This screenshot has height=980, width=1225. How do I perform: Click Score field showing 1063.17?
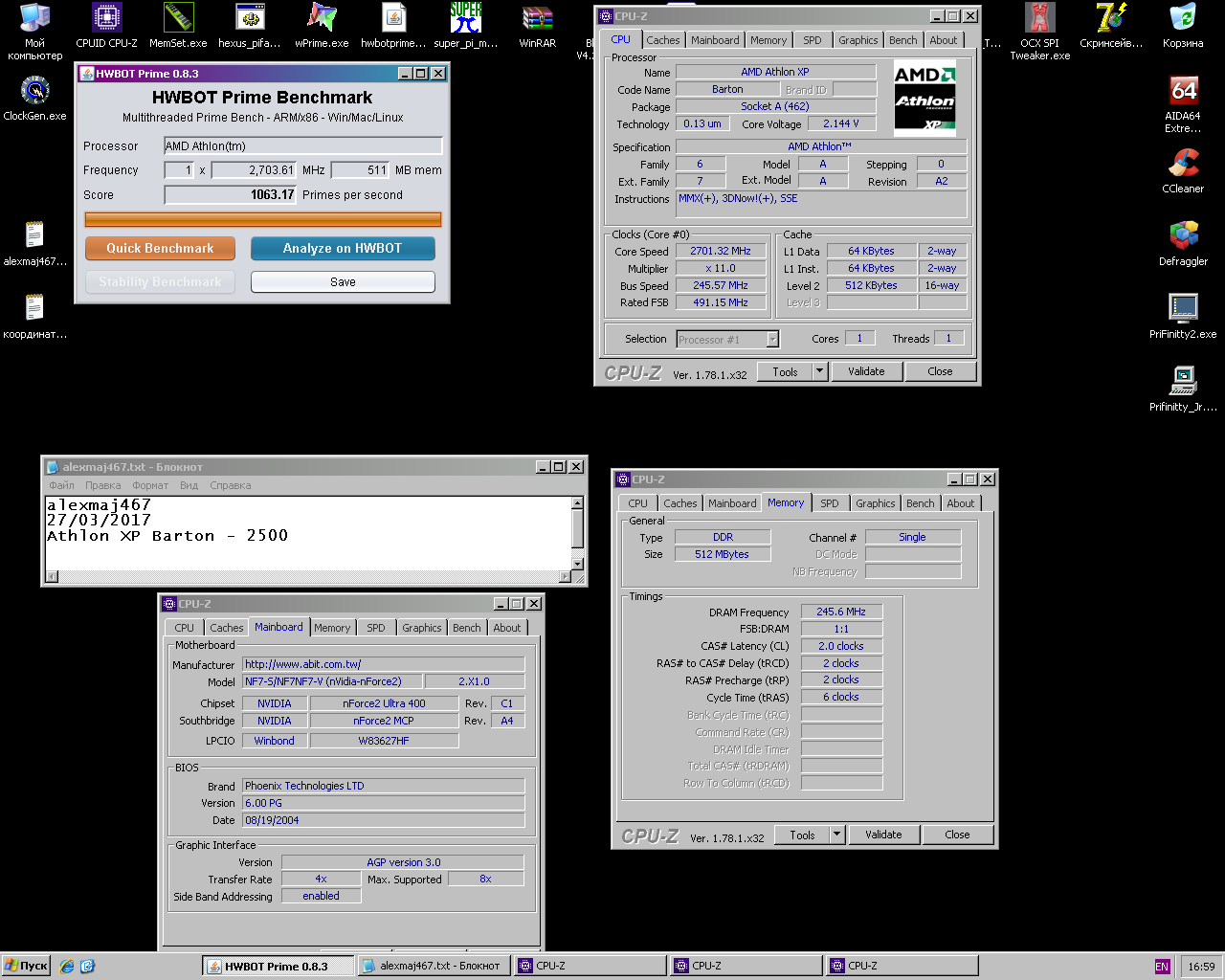coord(231,194)
